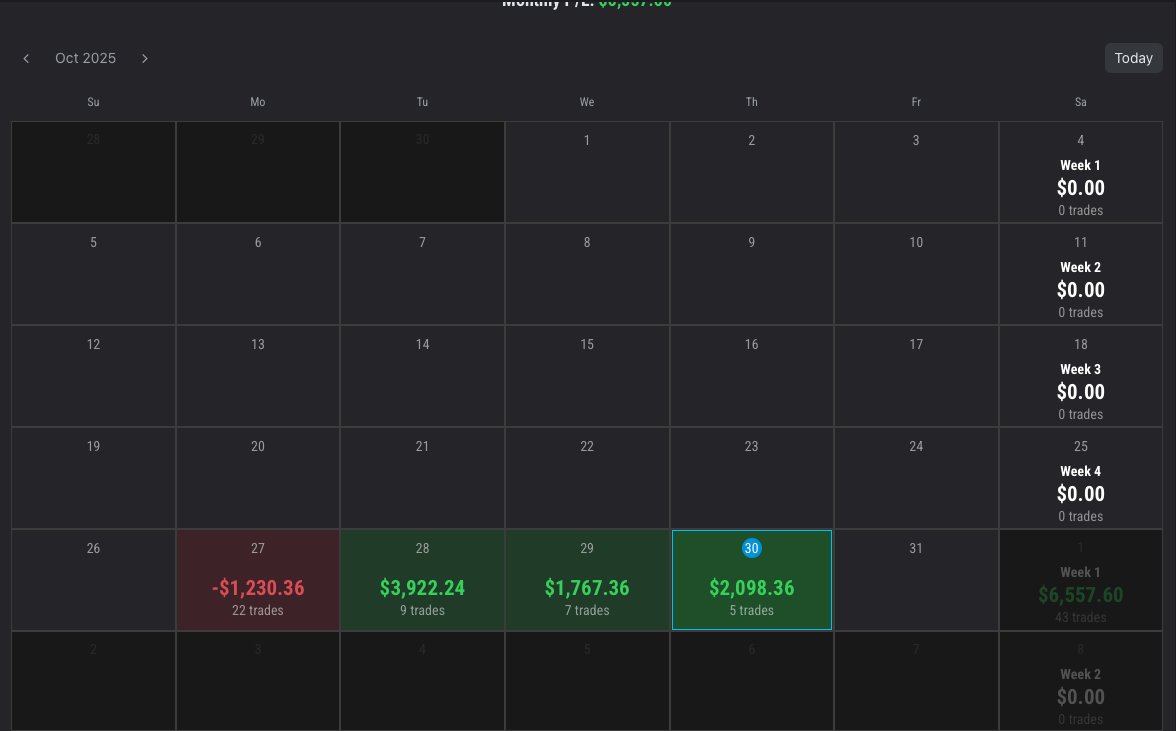
Task: Navigate to the previous month using the left chevron
Action: point(26,58)
